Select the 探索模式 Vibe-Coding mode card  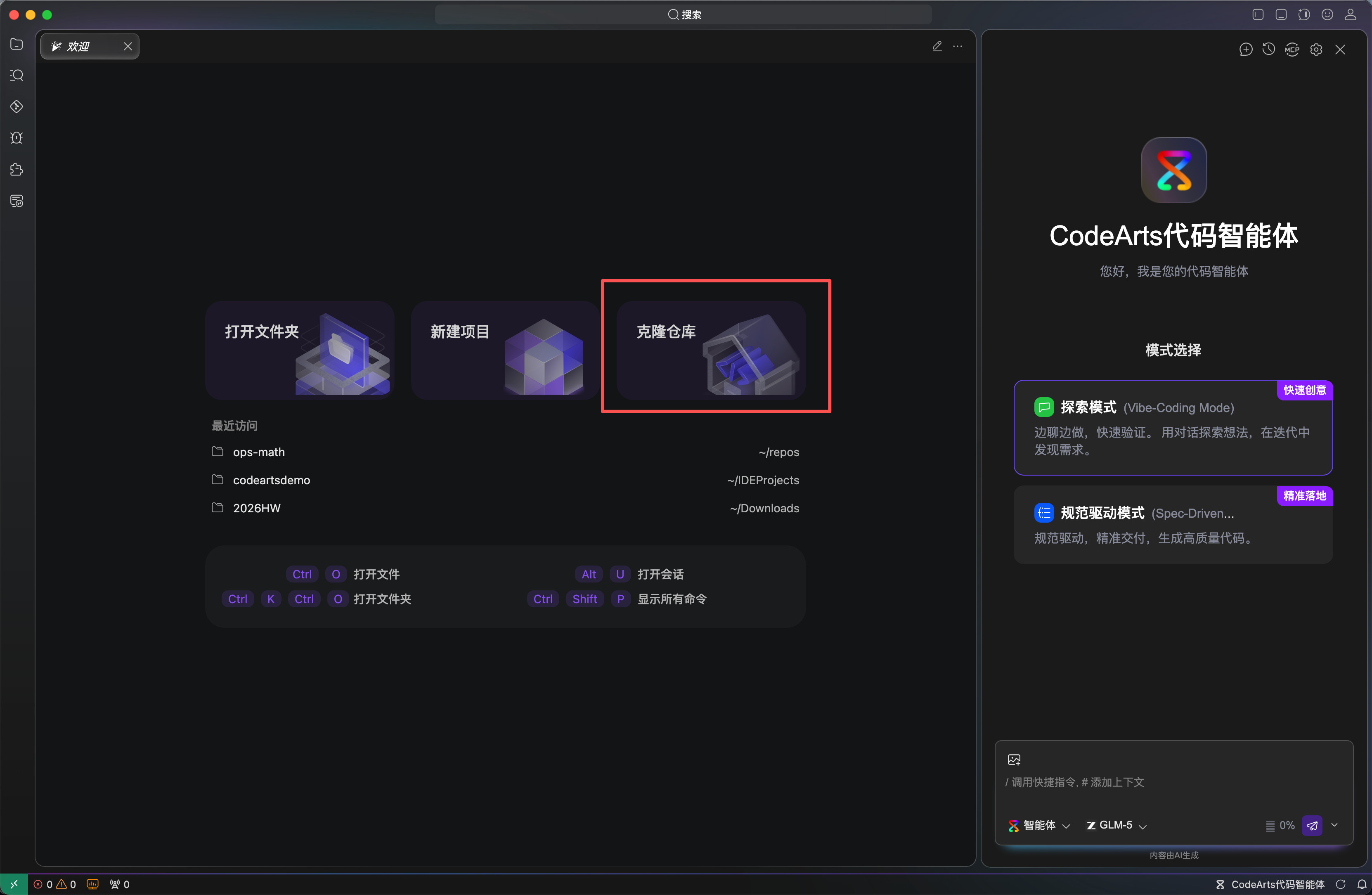point(1173,428)
